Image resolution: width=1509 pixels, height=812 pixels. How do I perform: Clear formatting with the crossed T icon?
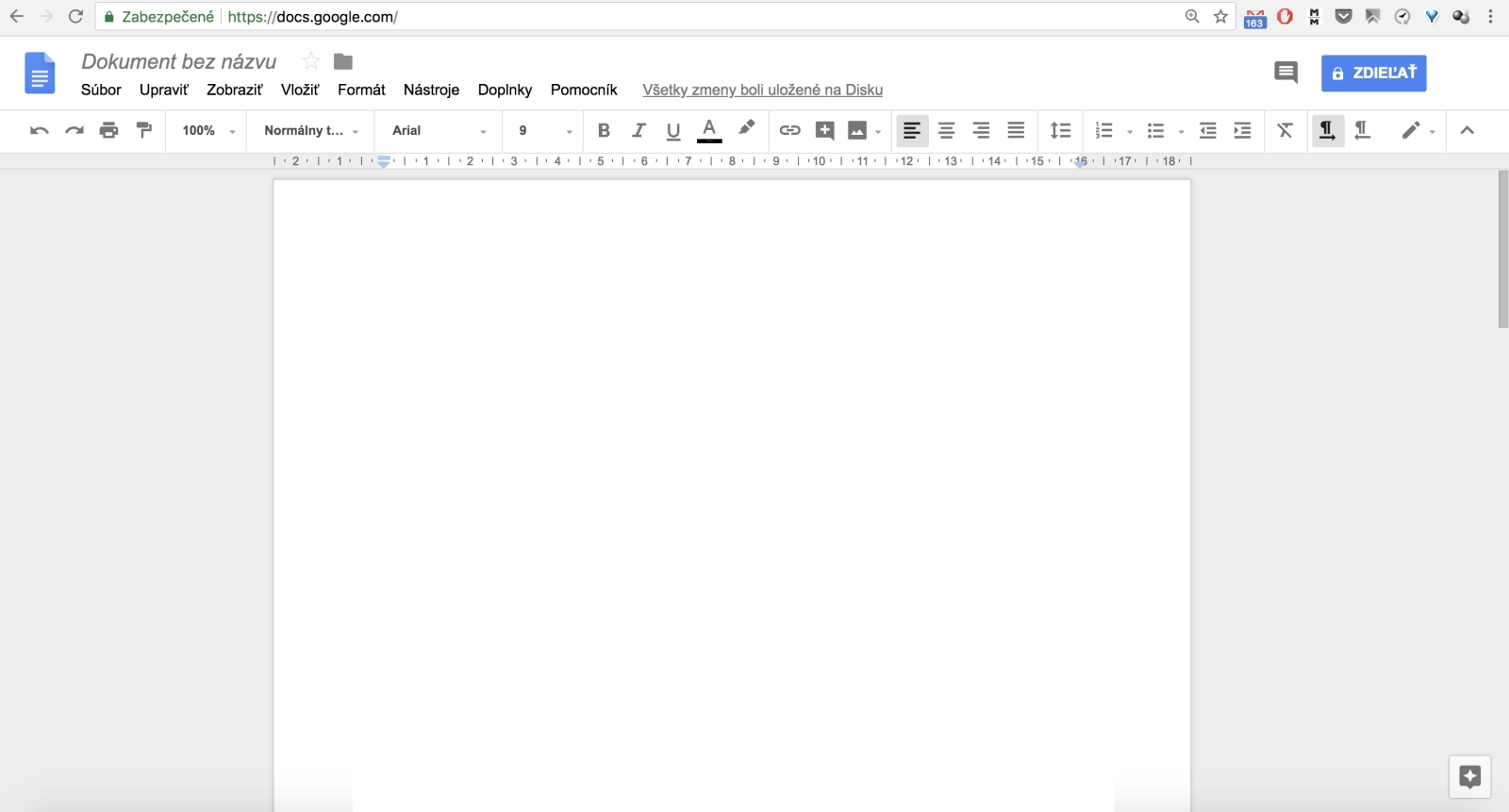[1285, 131]
